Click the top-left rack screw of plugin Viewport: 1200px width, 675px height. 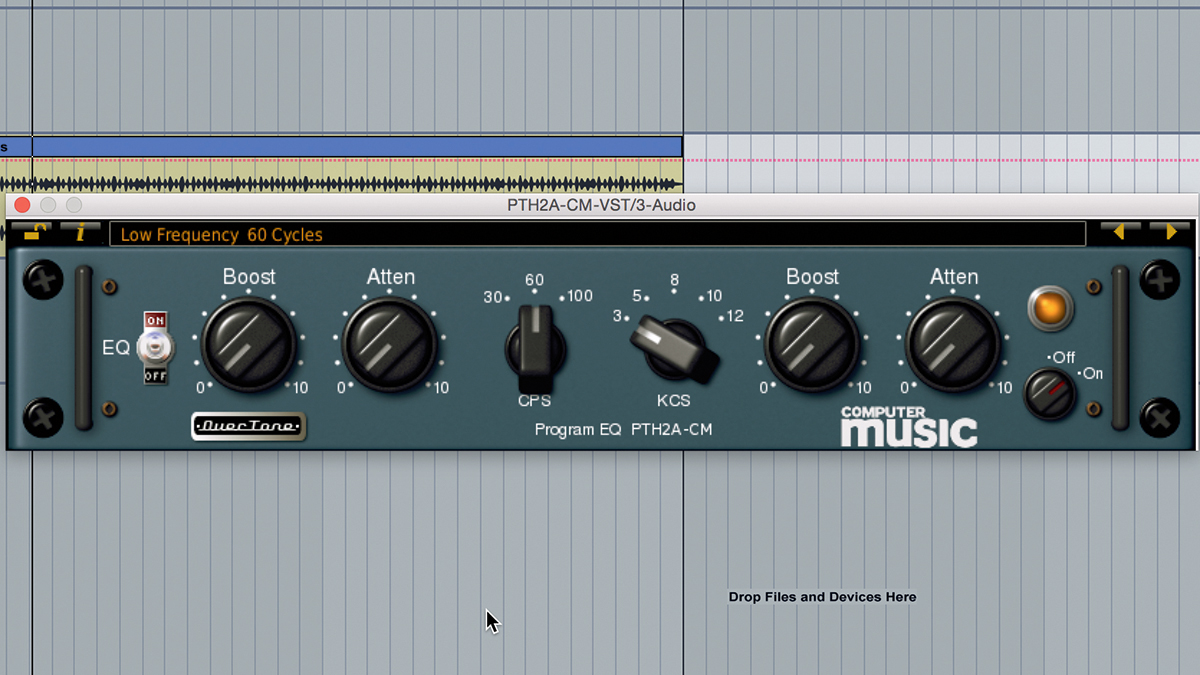coord(43,280)
